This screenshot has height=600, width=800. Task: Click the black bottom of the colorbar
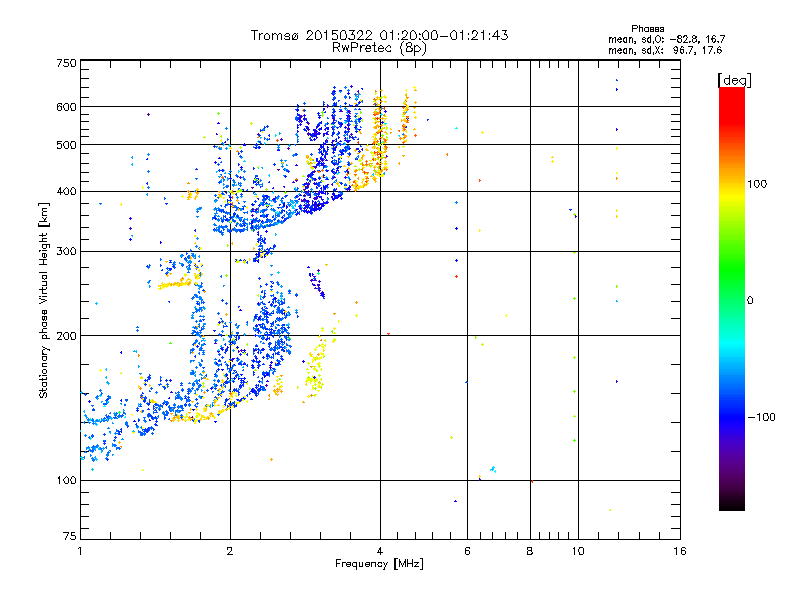732,504
